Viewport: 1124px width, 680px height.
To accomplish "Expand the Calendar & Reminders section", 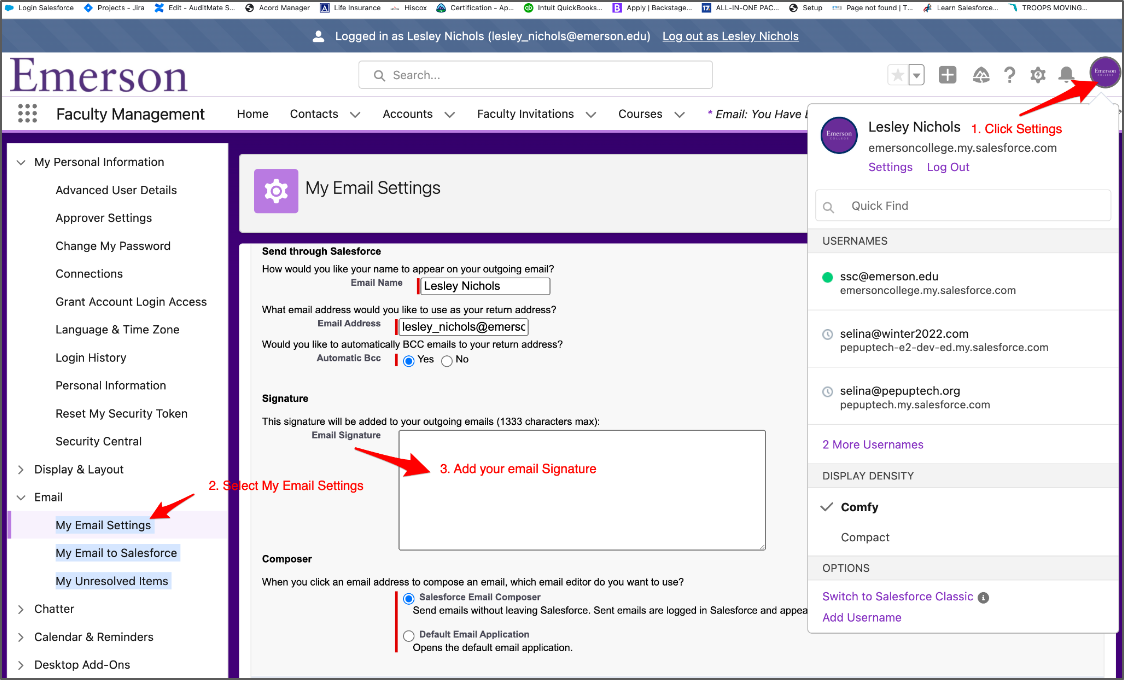I will click(21, 637).
